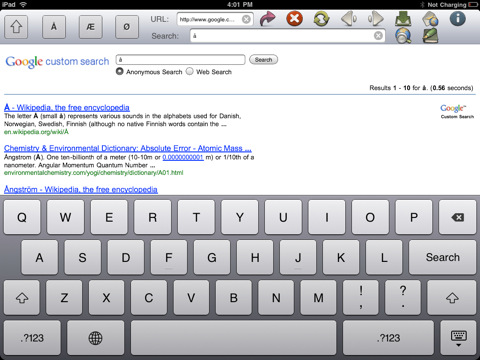The height and width of the screenshot is (360, 480).
Task: Tap the T key
Action: [x=196, y=217]
